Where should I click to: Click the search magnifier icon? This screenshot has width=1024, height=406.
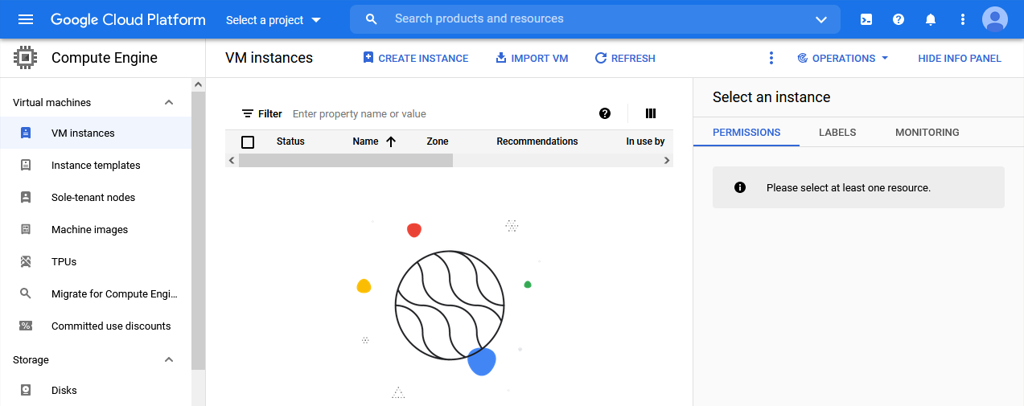tap(372, 20)
